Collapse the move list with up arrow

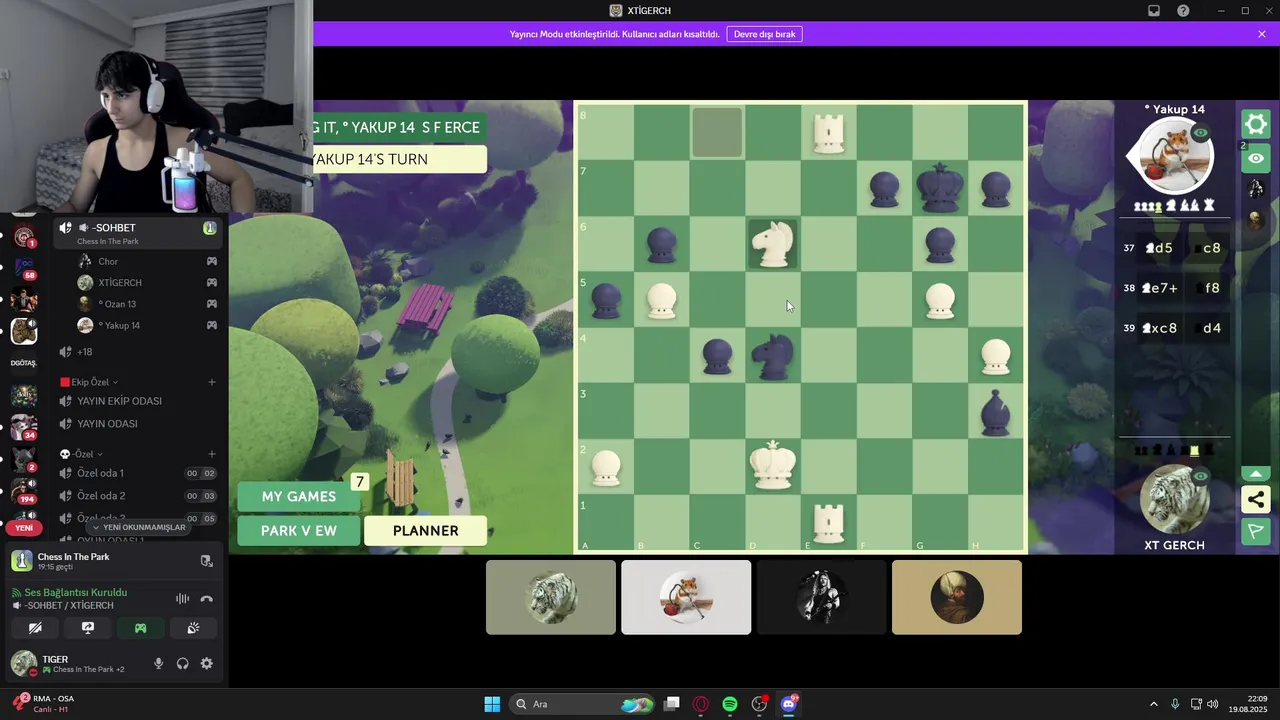(x=1255, y=473)
